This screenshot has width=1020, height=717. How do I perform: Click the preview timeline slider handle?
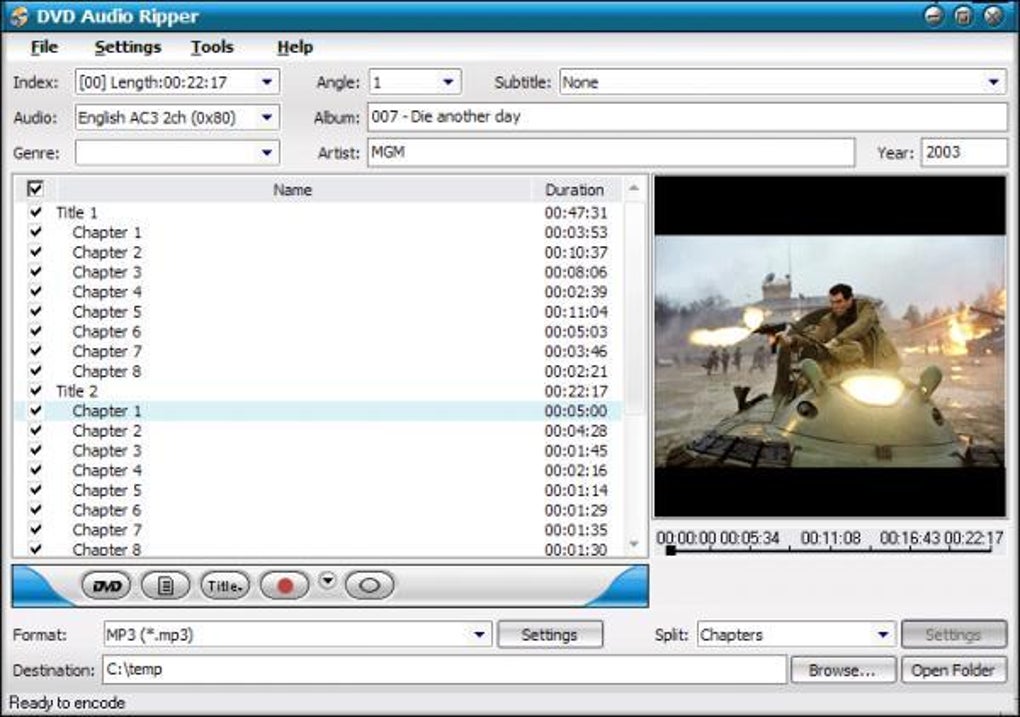(671, 550)
